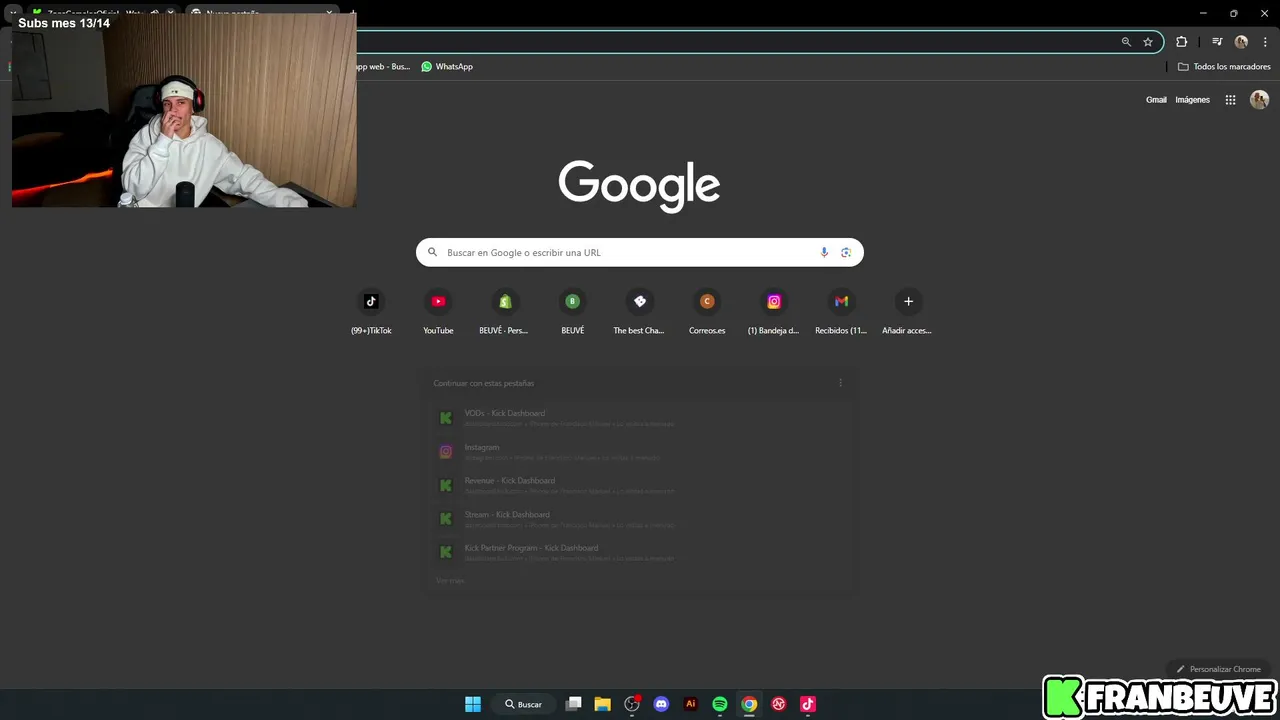
Task: Open Adobe Illustrator from the taskbar
Action: (x=690, y=704)
